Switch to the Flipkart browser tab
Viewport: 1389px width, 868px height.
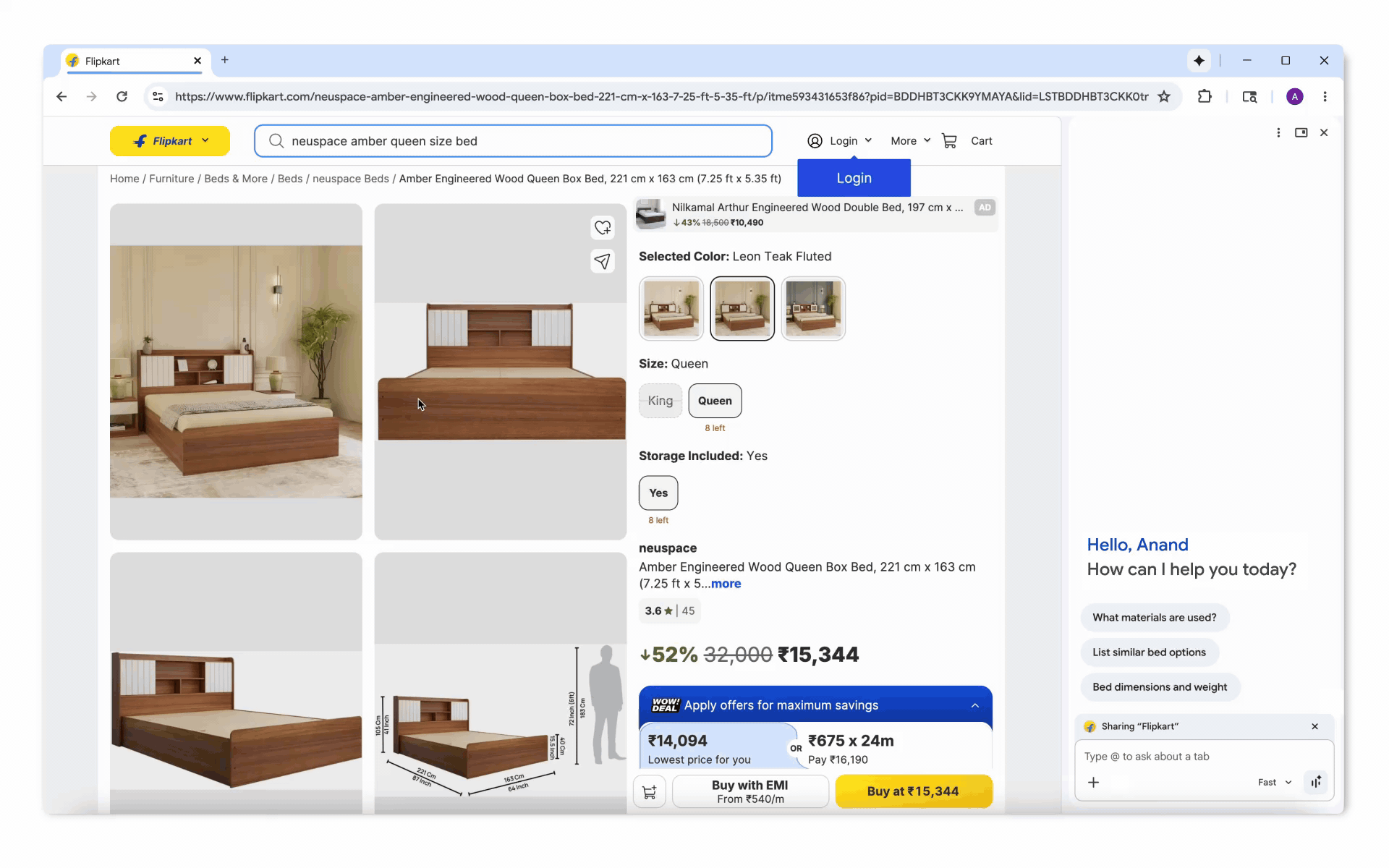(123, 61)
